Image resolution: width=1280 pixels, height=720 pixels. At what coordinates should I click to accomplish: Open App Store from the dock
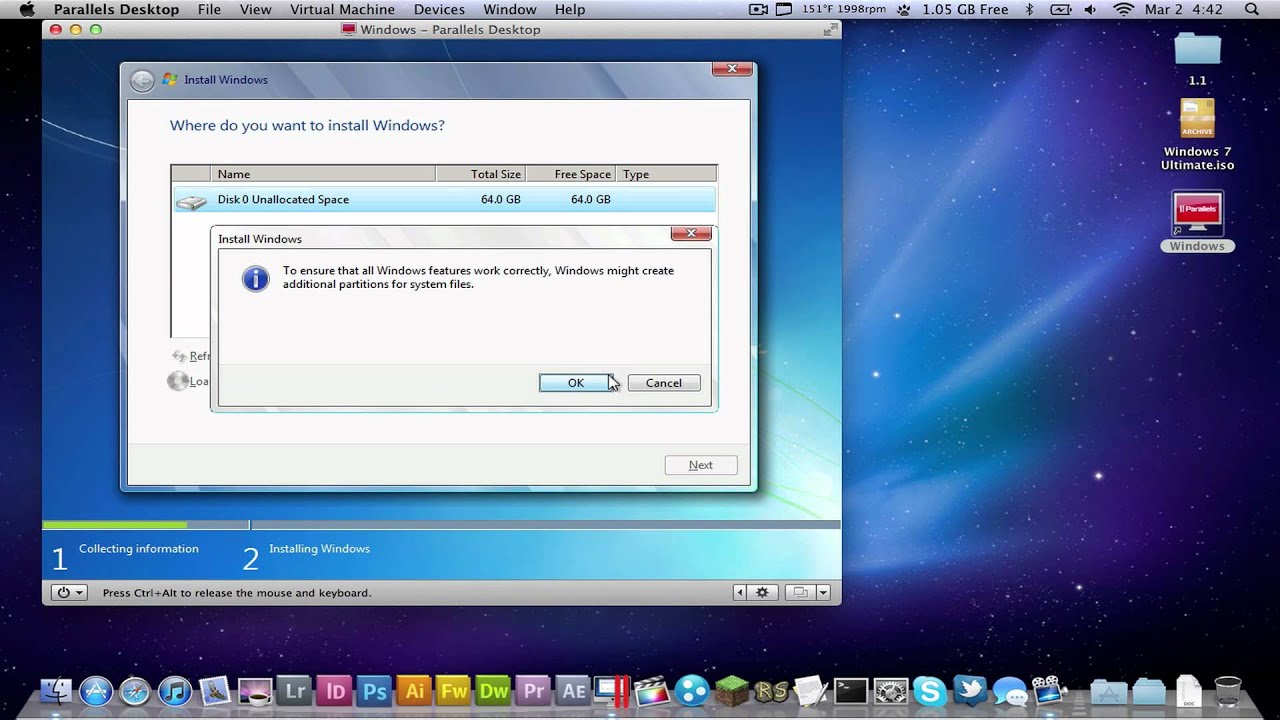point(97,691)
